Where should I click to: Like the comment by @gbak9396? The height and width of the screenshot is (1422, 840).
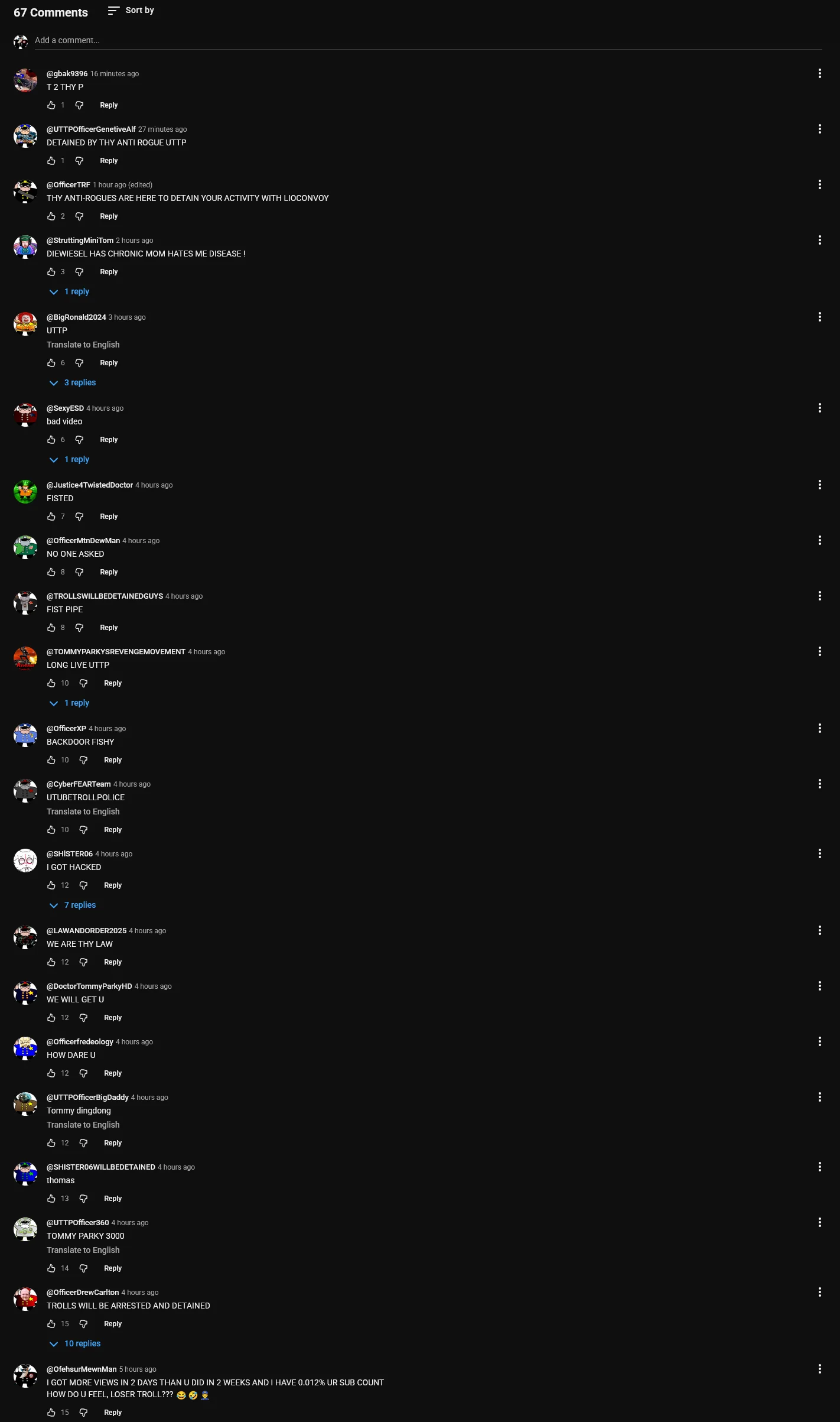tap(51, 105)
